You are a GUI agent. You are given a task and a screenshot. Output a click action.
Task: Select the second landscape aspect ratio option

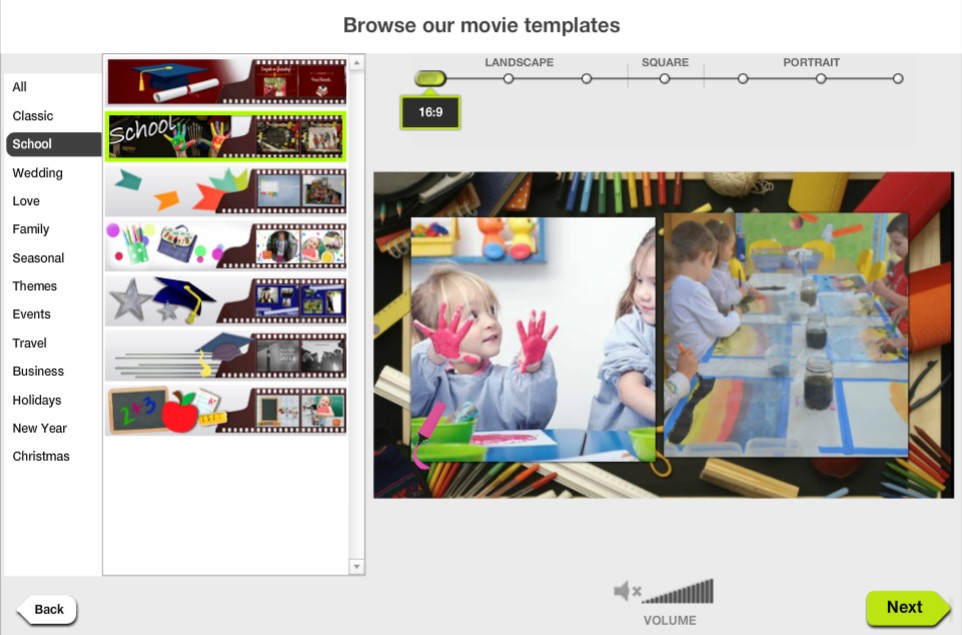508,78
